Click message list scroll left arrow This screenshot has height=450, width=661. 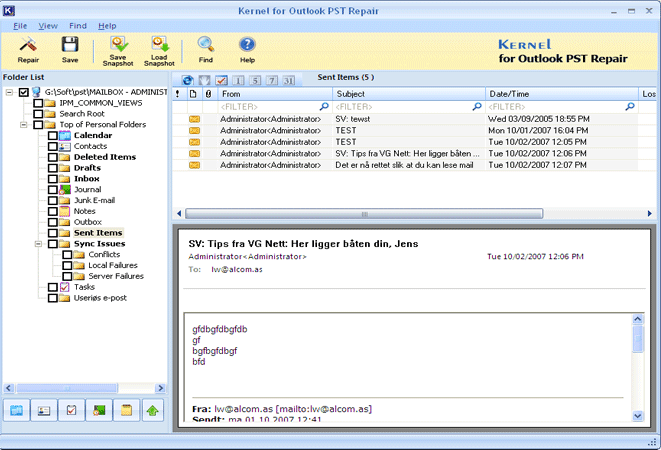pos(179,213)
